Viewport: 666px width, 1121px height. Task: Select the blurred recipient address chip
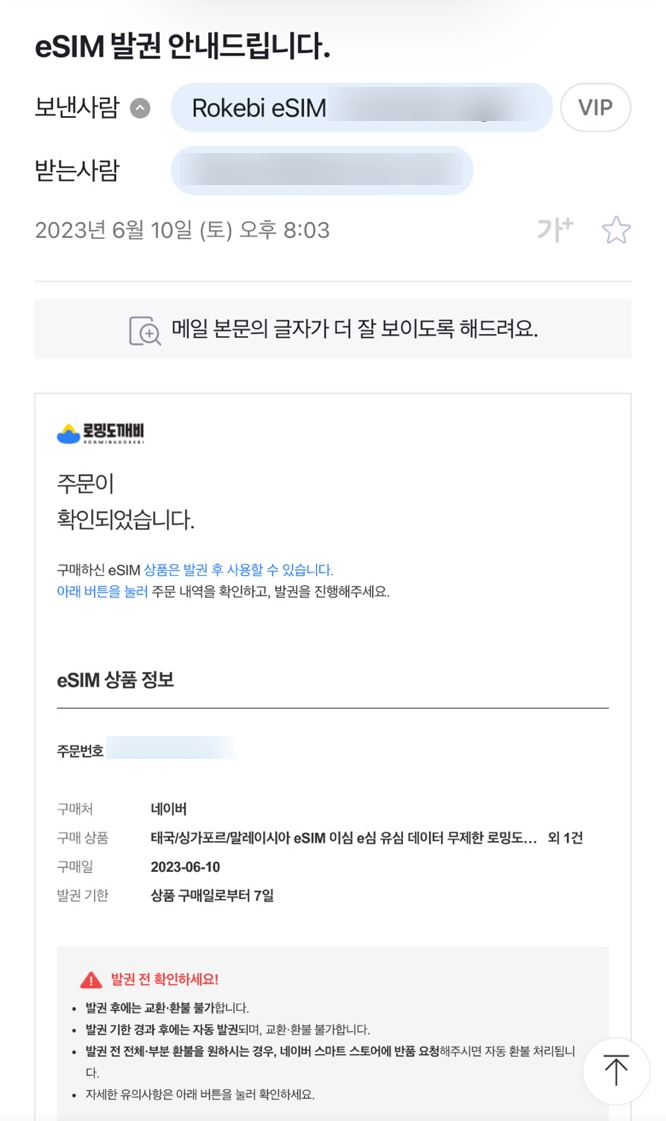pyautogui.click(x=322, y=170)
